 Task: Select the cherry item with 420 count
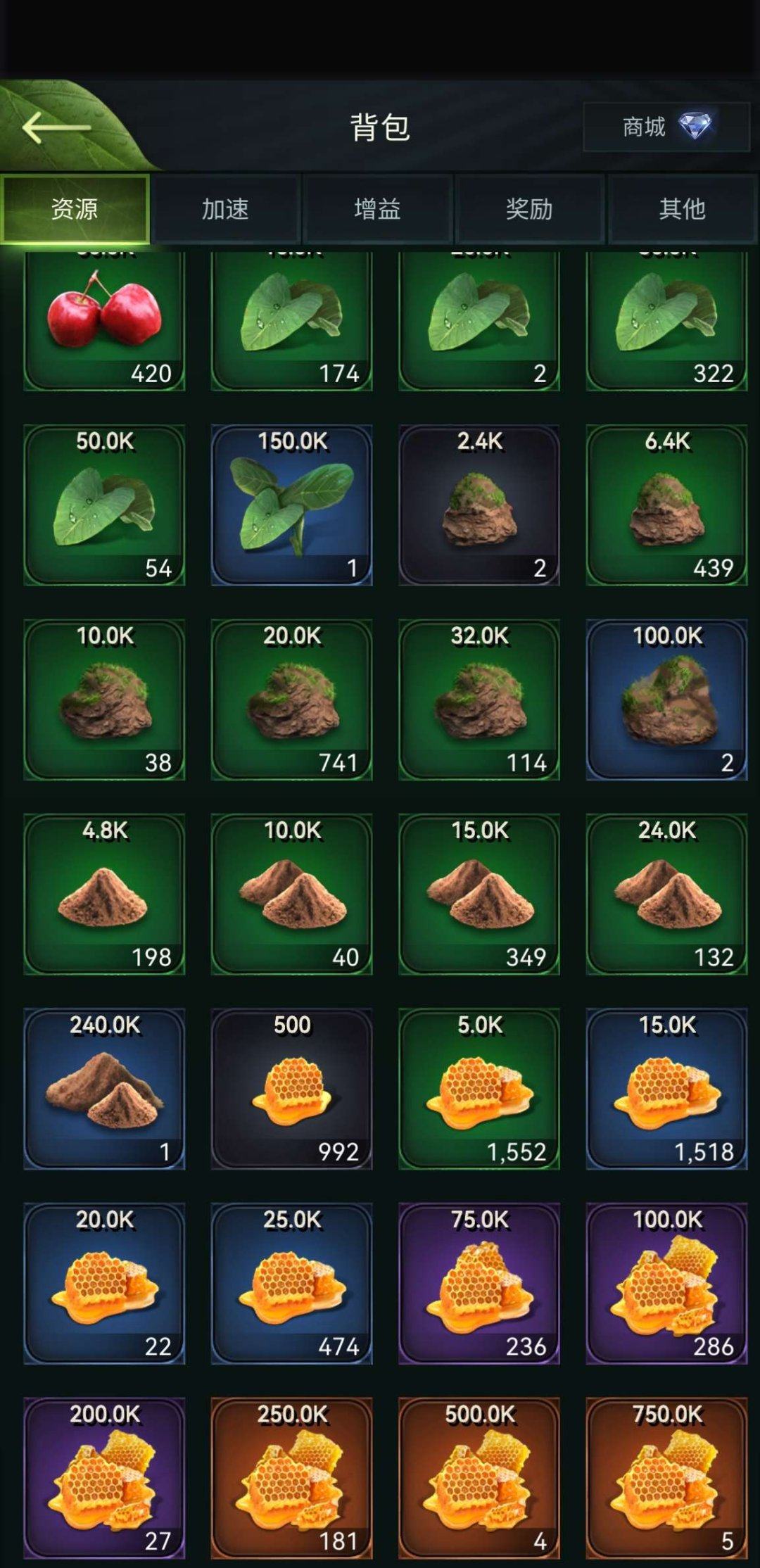tap(104, 321)
